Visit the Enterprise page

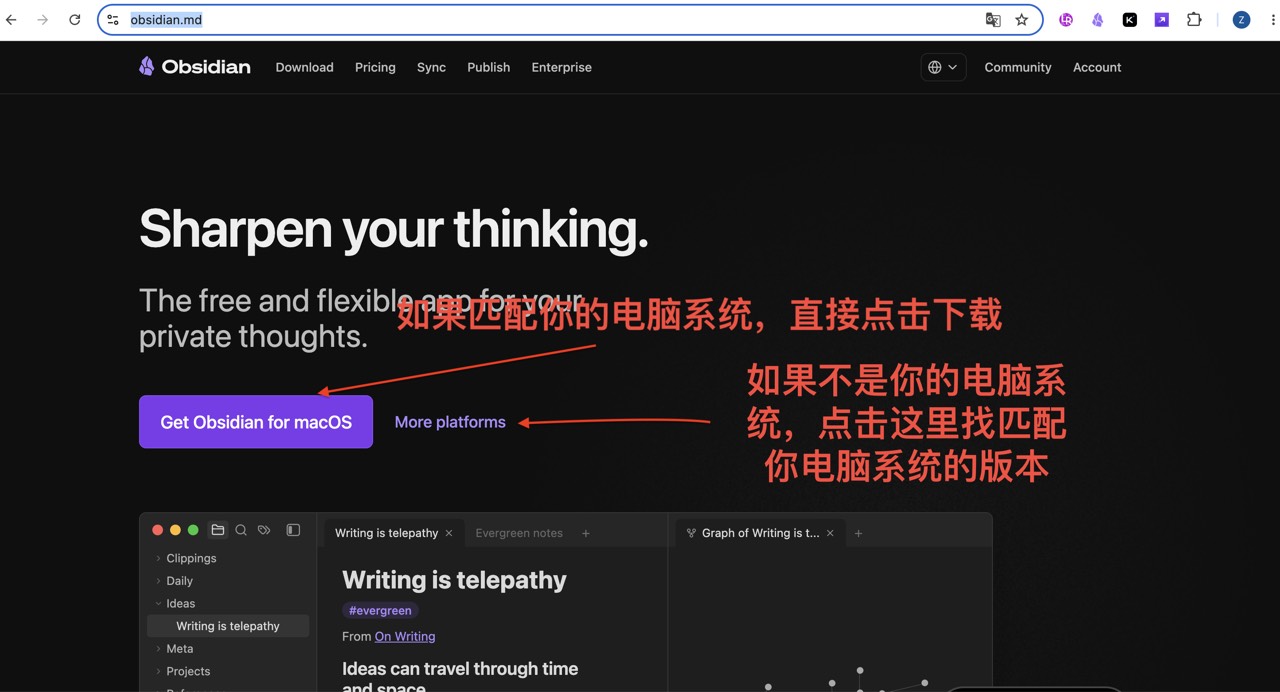562,67
